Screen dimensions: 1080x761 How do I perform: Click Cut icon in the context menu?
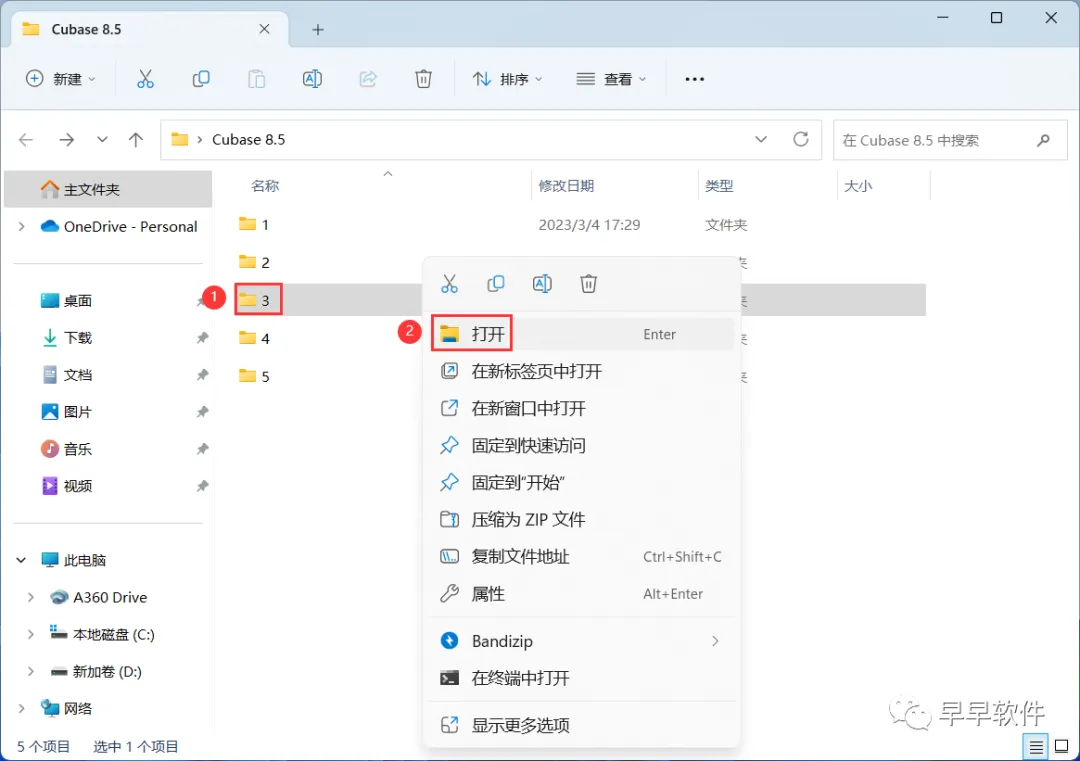449,283
